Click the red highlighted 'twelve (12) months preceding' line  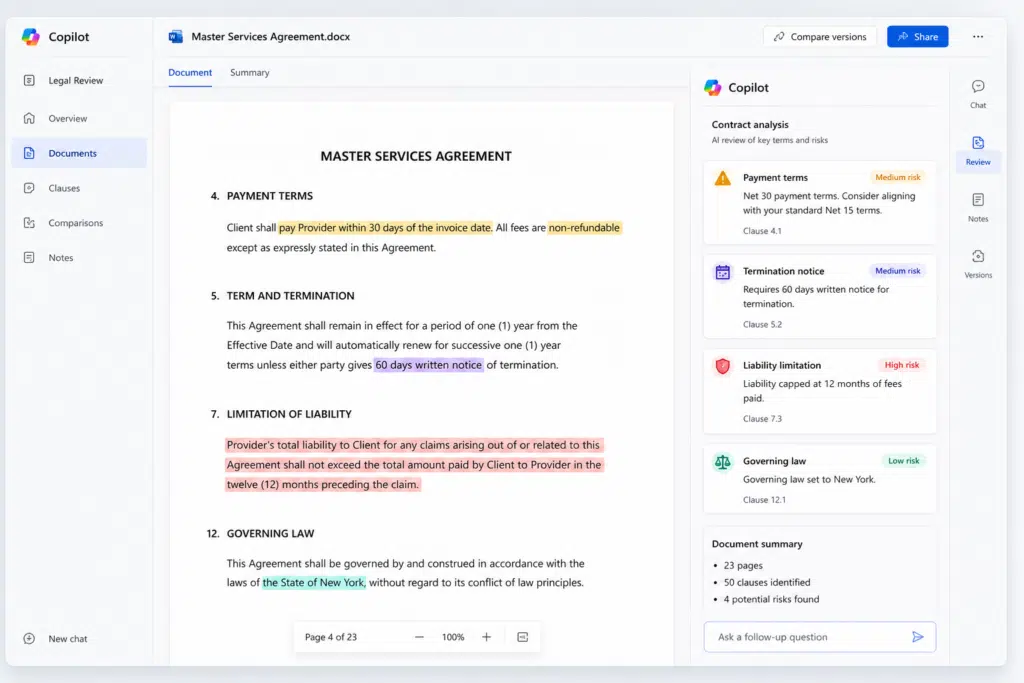(x=323, y=484)
